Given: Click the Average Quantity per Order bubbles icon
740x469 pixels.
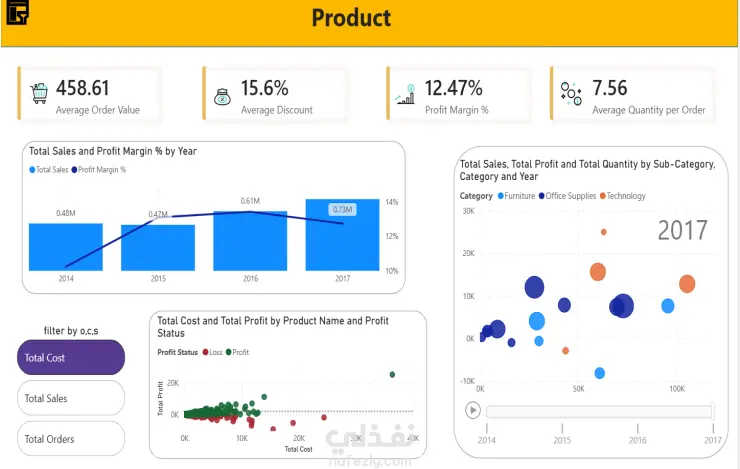Looking at the screenshot, I should click(x=571, y=93).
